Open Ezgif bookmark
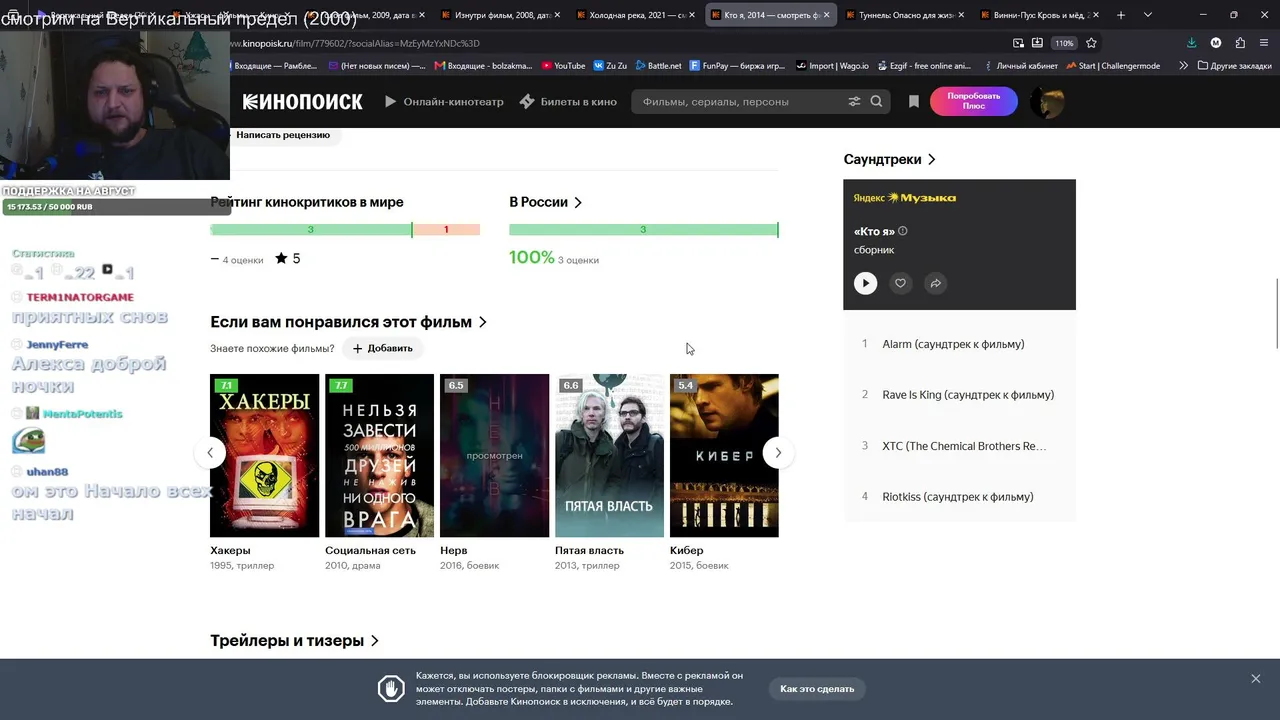The image size is (1280, 720). pyautogui.click(x=927, y=66)
